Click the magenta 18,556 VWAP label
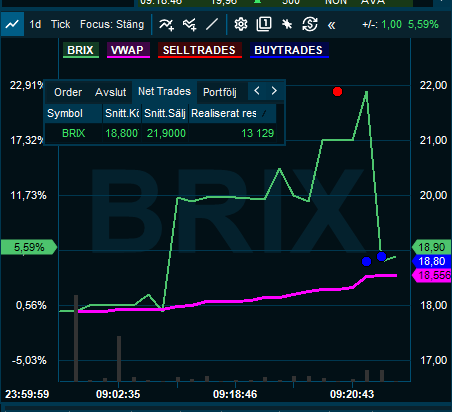452x412 pixels. click(x=432, y=275)
